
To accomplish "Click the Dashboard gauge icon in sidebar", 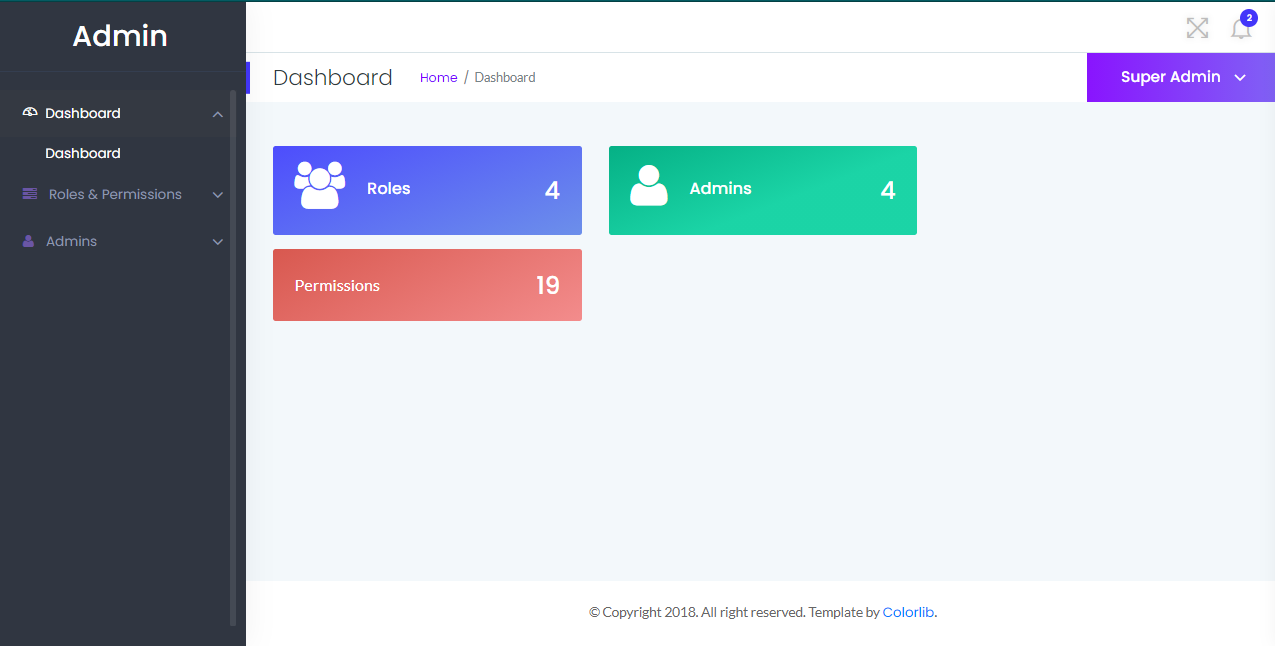I will tap(30, 113).
